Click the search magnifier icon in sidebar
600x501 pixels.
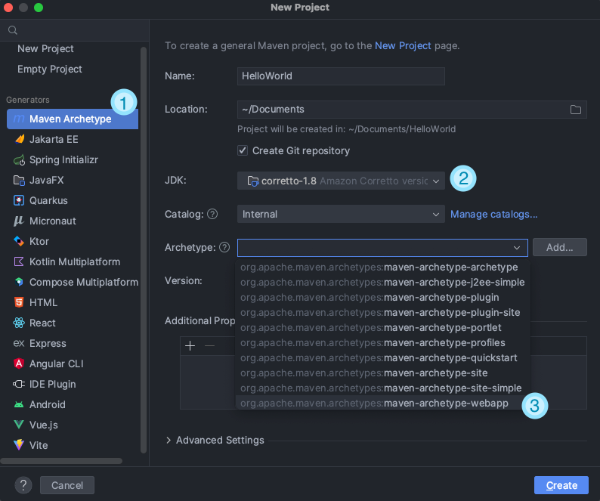pyautogui.click(x=13, y=30)
